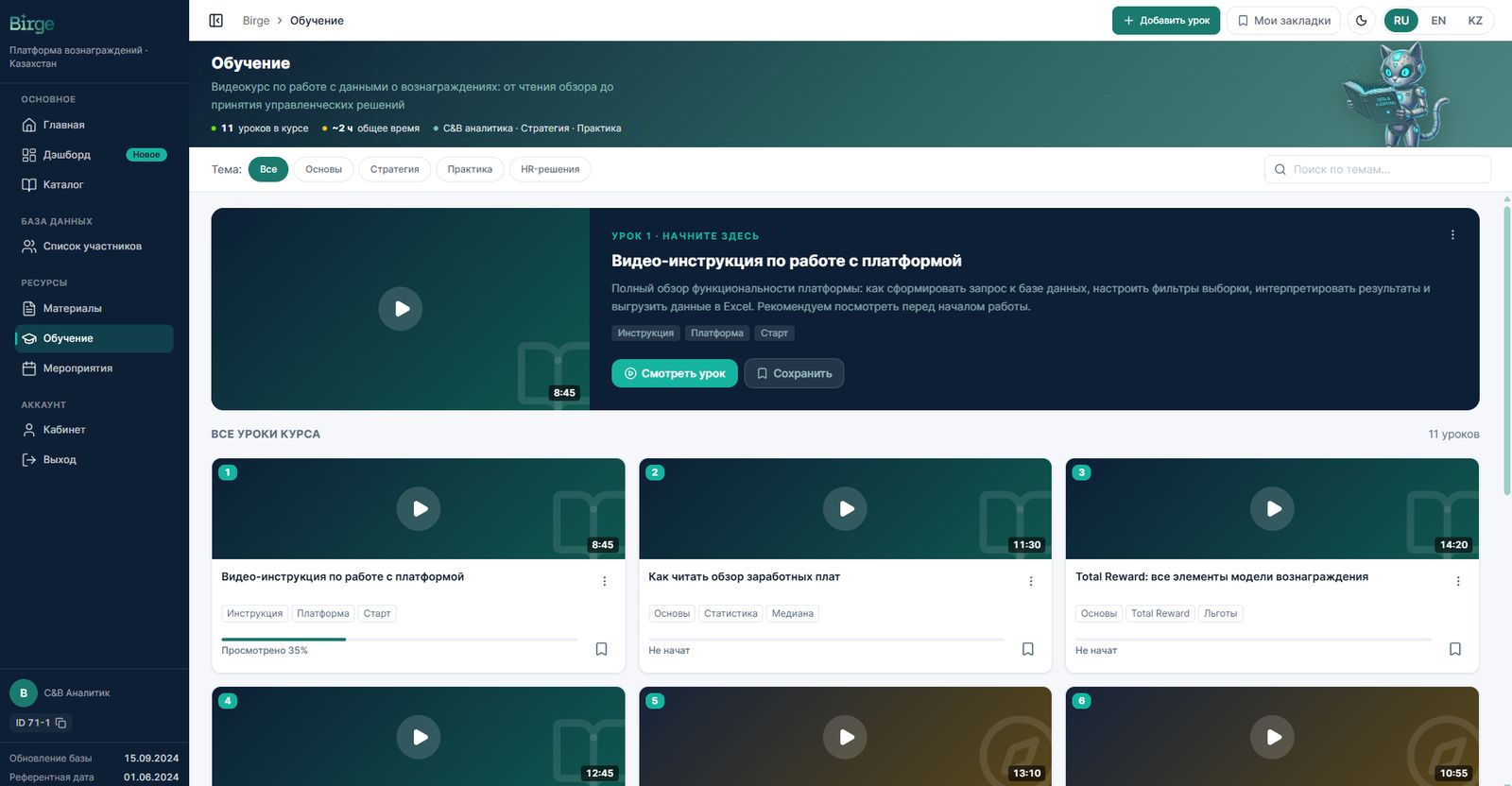This screenshot has width=1512, height=786.
Task: Filter lessons by HR-решения topic
Action: click(x=550, y=169)
